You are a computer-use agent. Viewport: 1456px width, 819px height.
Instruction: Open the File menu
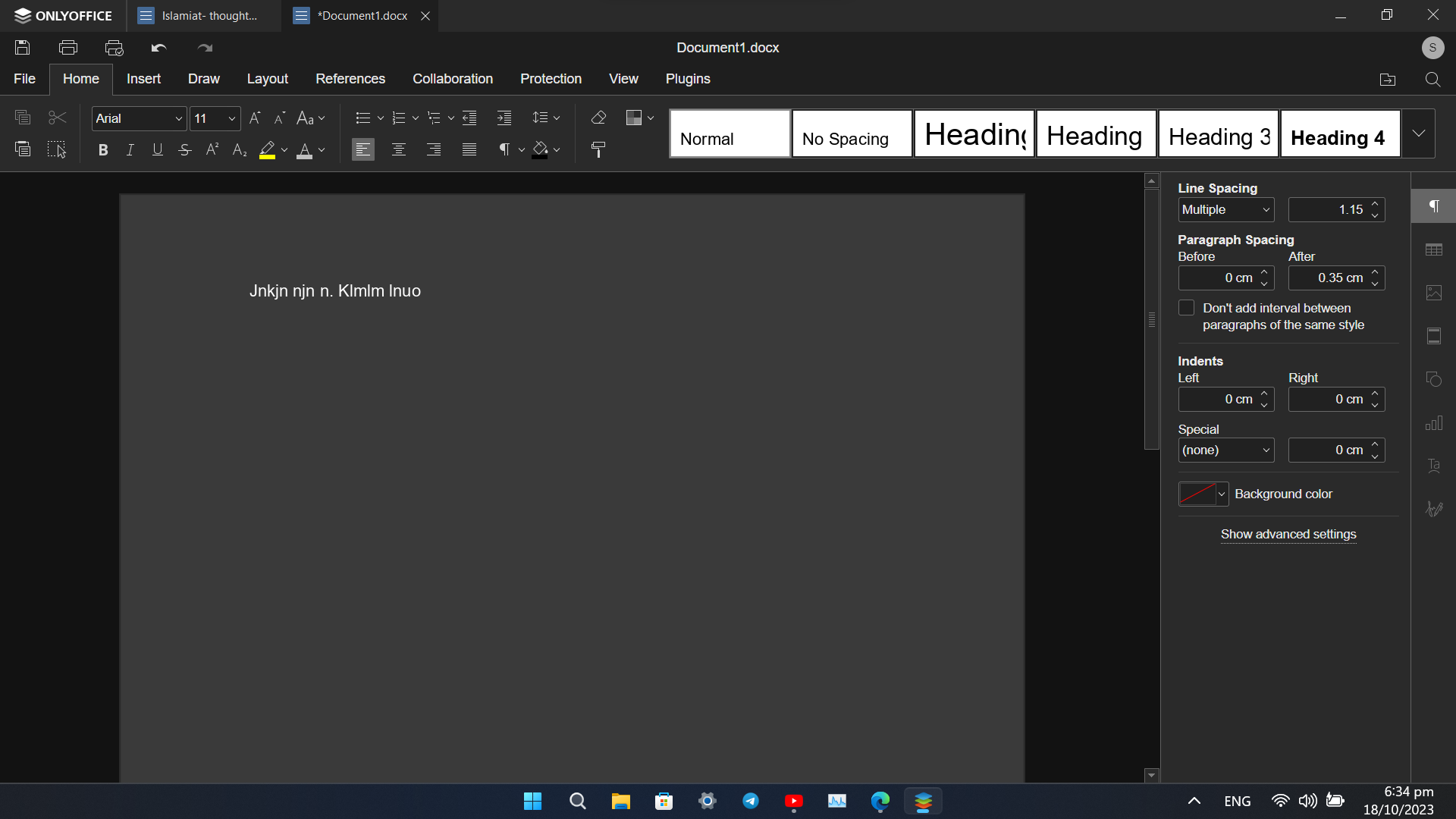coord(24,79)
